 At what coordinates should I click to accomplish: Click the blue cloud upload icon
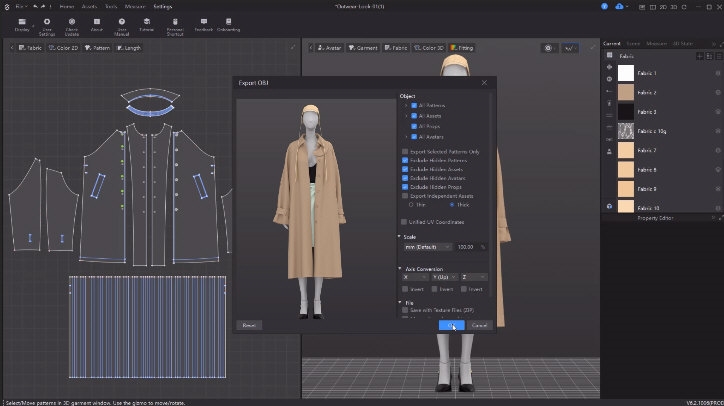click(619, 6)
